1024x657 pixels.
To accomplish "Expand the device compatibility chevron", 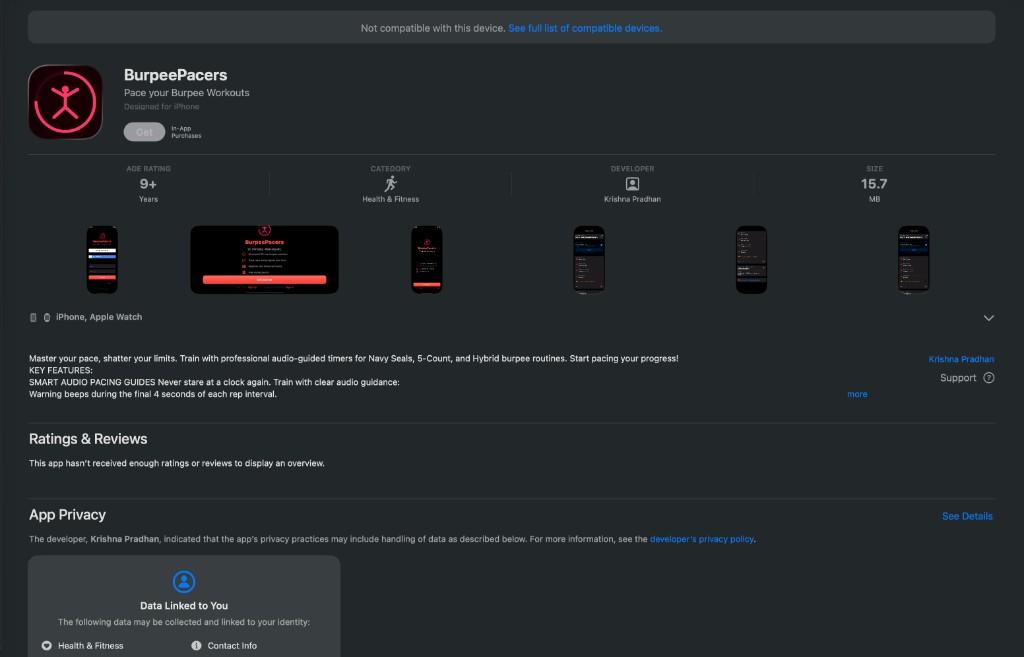I will pyautogui.click(x=989, y=318).
